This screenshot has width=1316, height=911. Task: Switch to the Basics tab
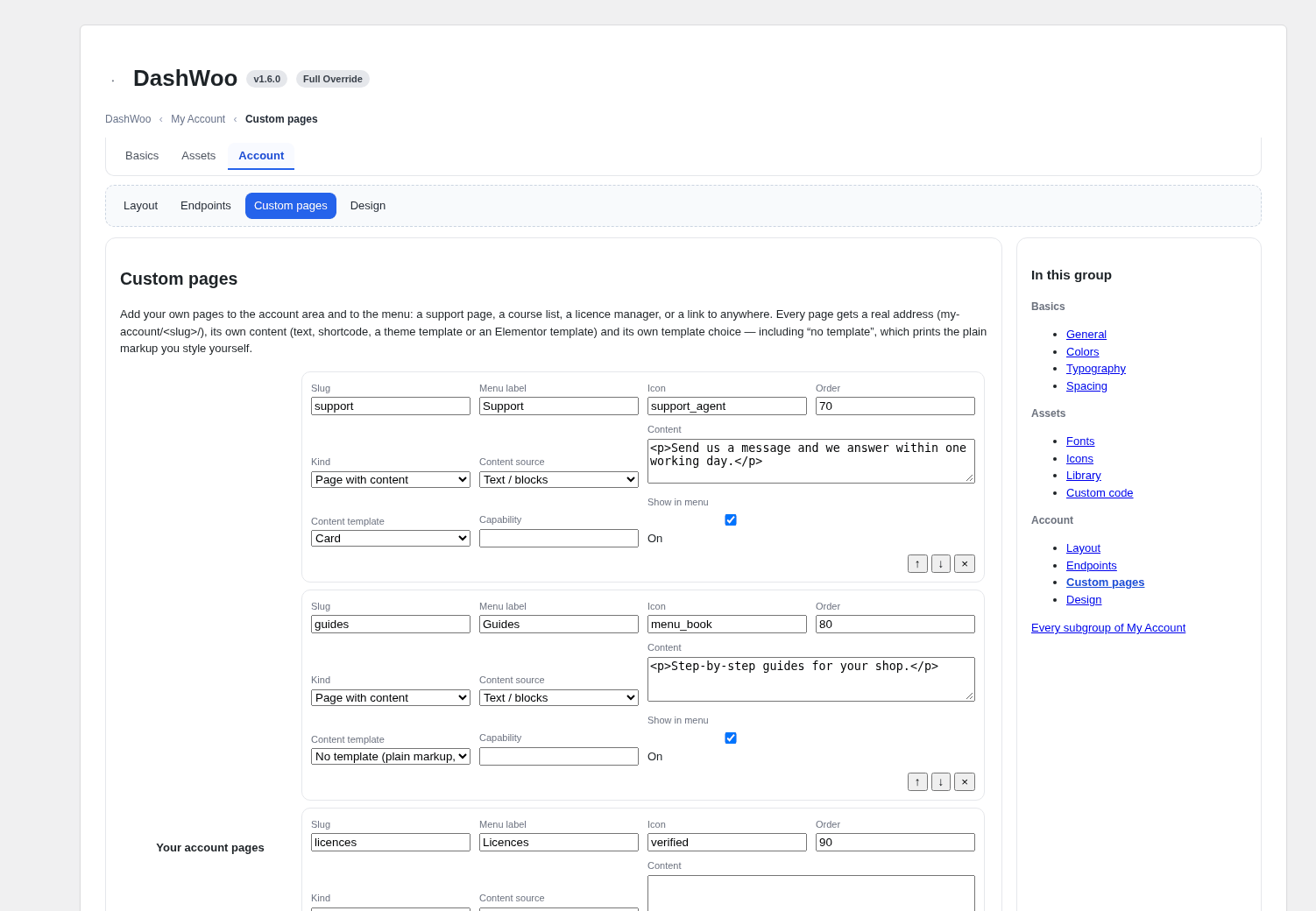click(x=142, y=156)
